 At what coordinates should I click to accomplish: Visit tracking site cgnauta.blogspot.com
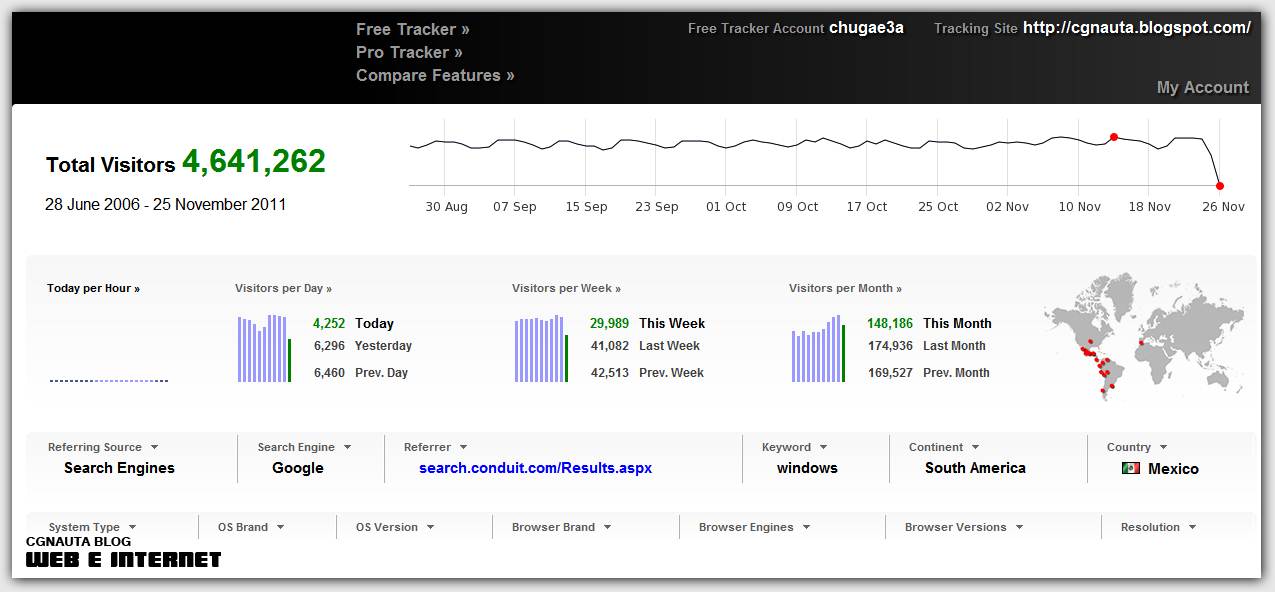pos(1135,28)
